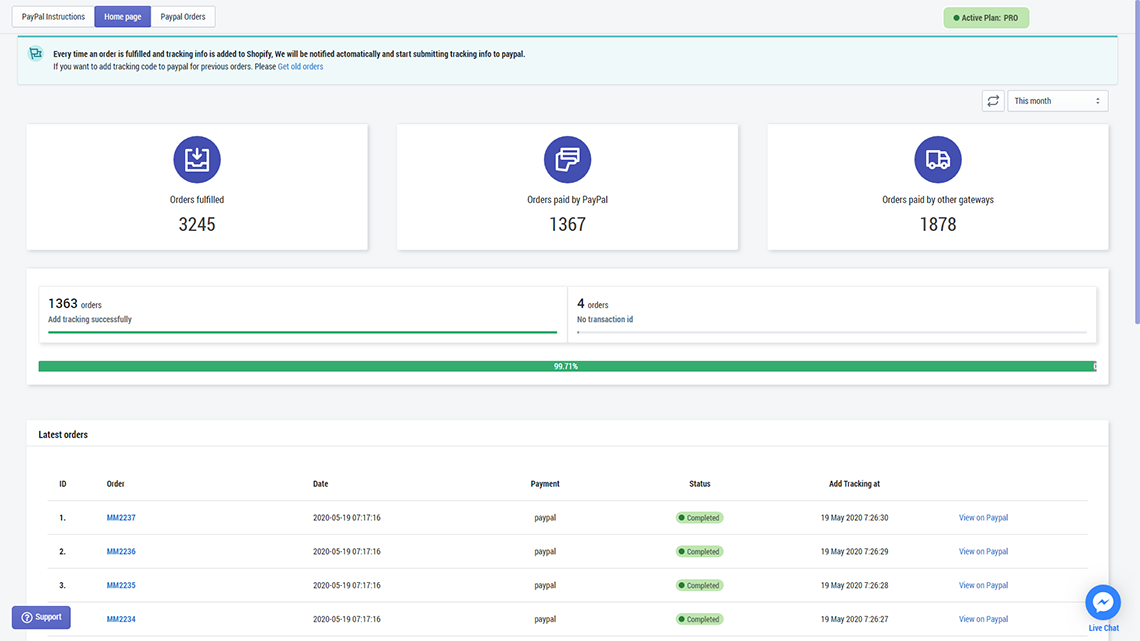
Task: Select the Home page tab
Action: tap(122, 17)
